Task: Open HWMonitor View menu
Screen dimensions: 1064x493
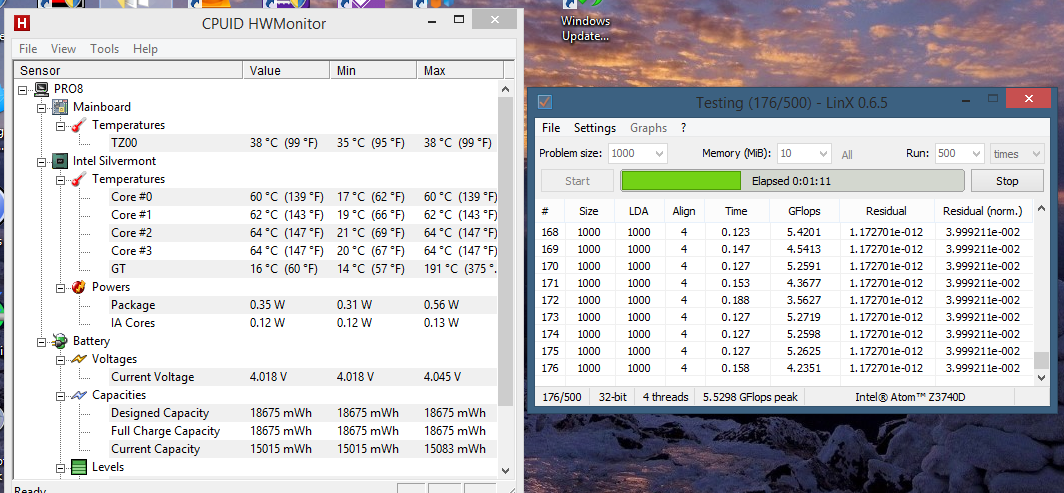Action: point(63,49)
